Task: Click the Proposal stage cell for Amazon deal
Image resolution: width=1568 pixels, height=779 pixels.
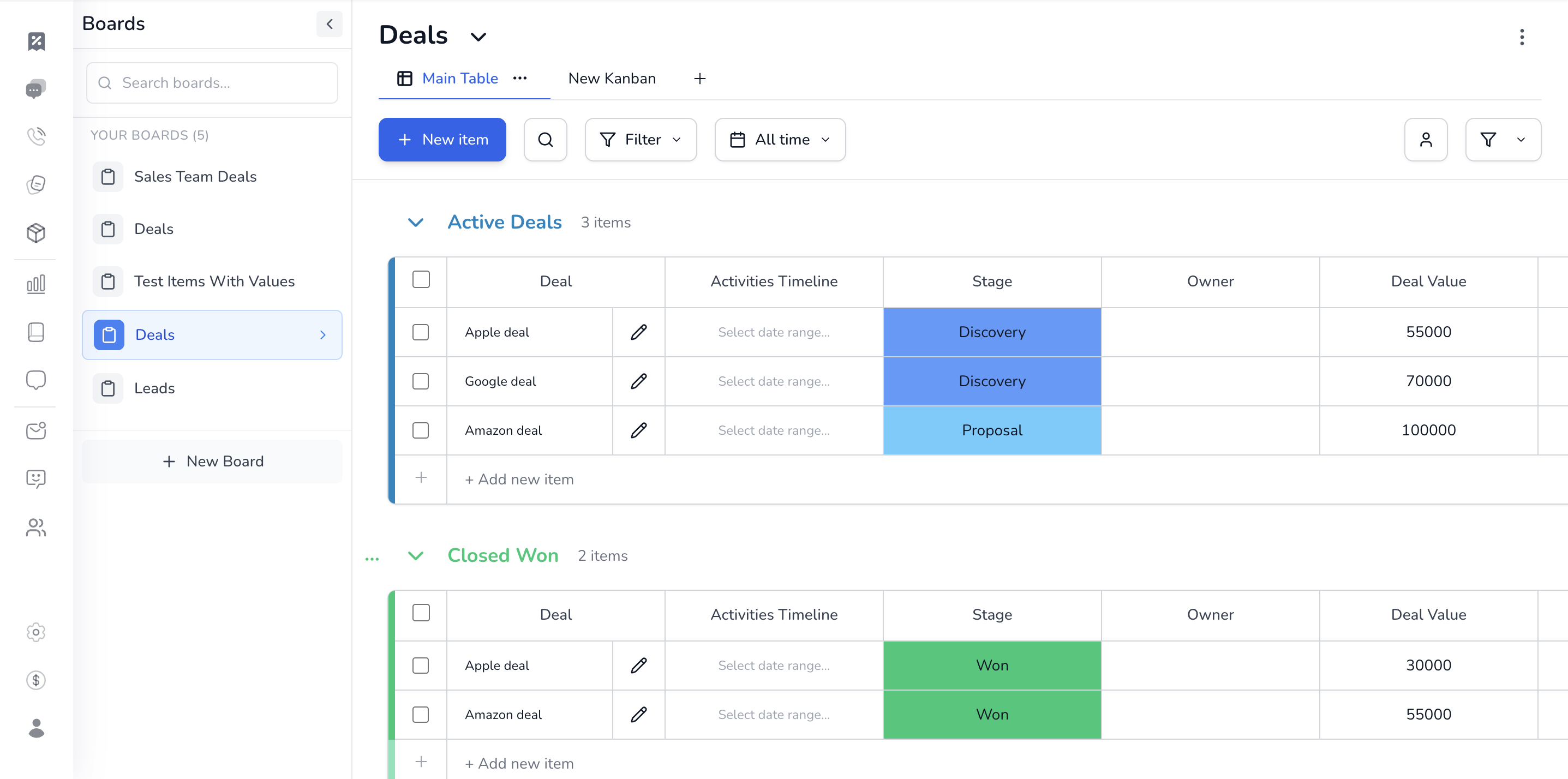Action: point(991,430)
